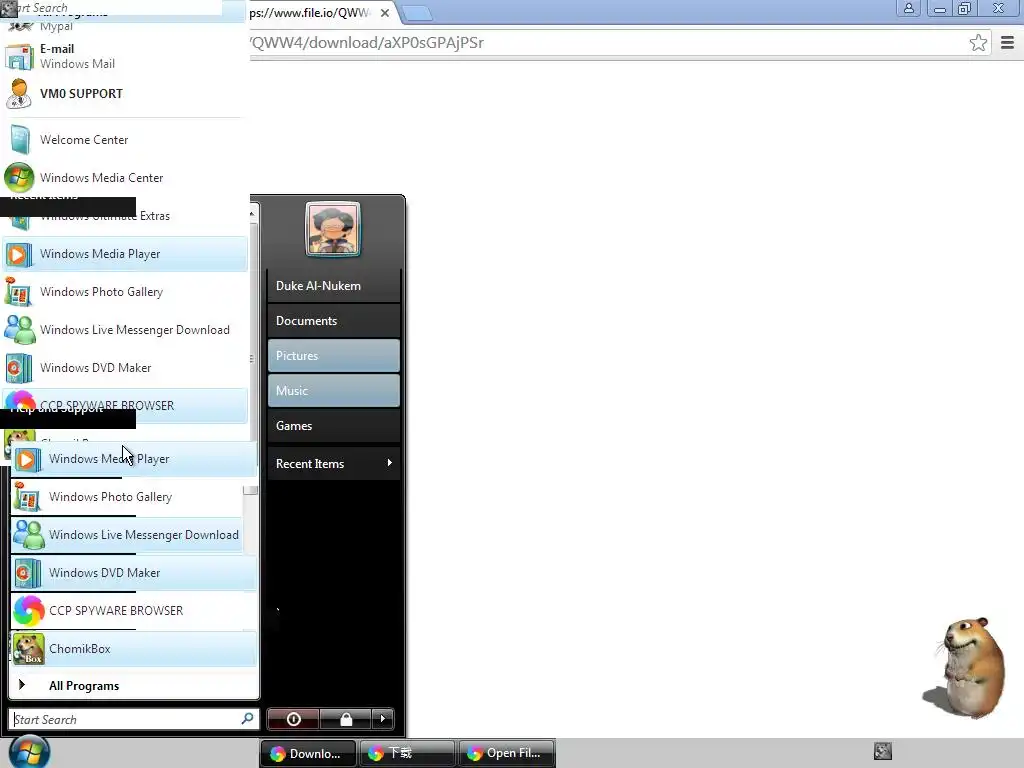Open Duke Al-Nukem personal folder
The height and width of the screenshot is (768, 1024).
(334, 286)
